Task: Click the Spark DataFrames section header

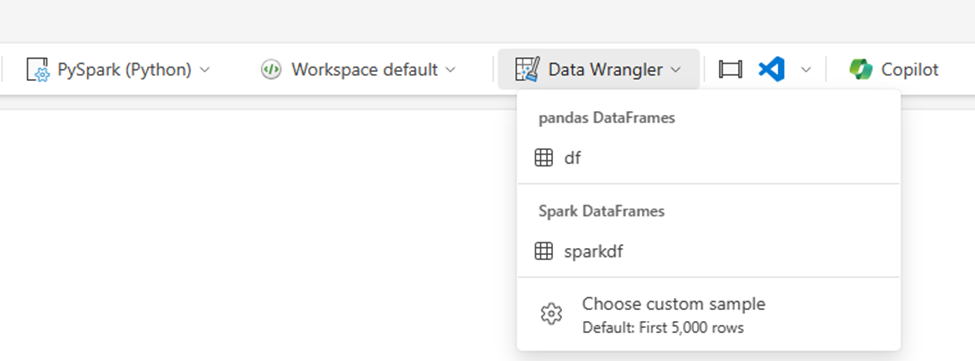Action: (601, 211)
